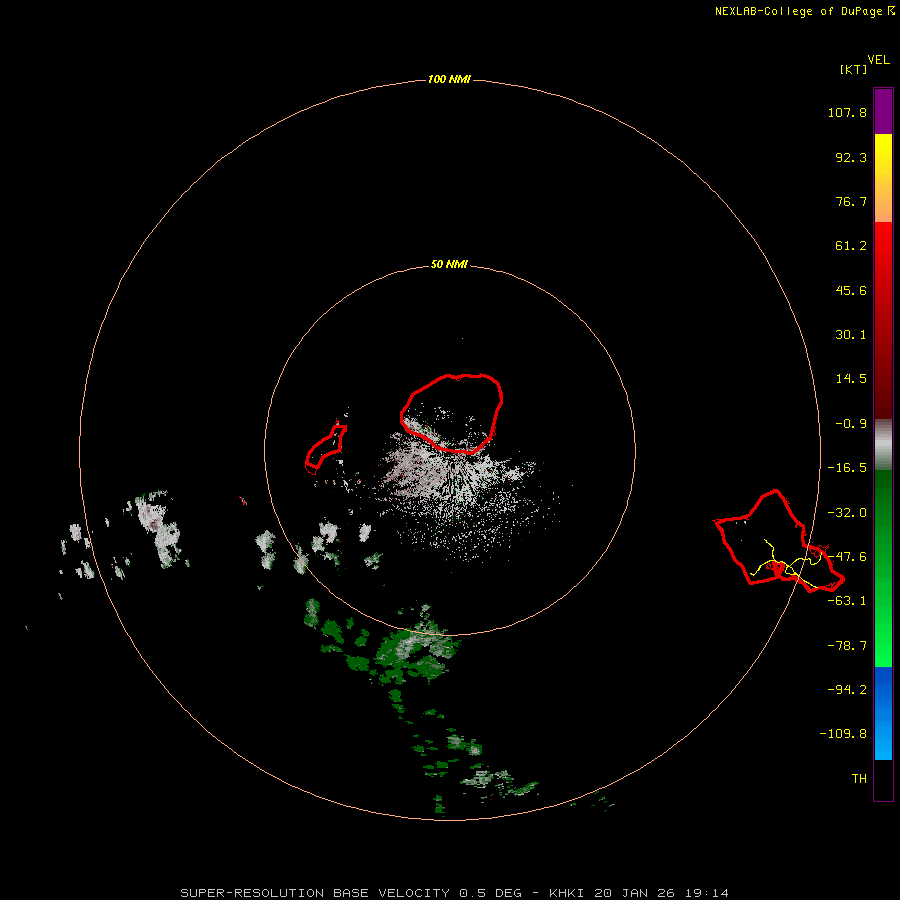Select the 76.7 legend value
Image resolution: width=900 pixels, height=900 pixels.
[851, 201]
